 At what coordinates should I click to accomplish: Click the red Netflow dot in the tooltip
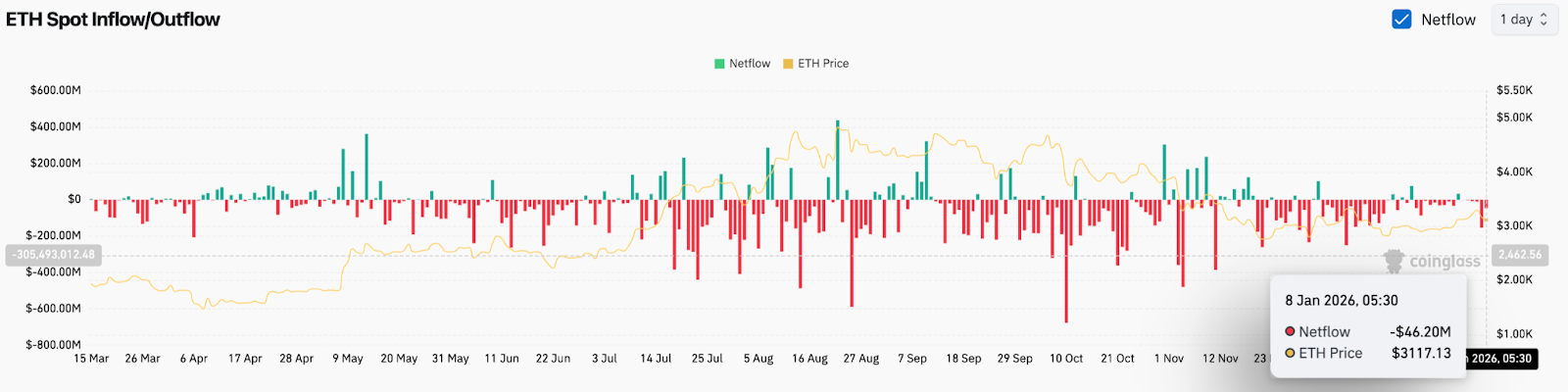1290,332
